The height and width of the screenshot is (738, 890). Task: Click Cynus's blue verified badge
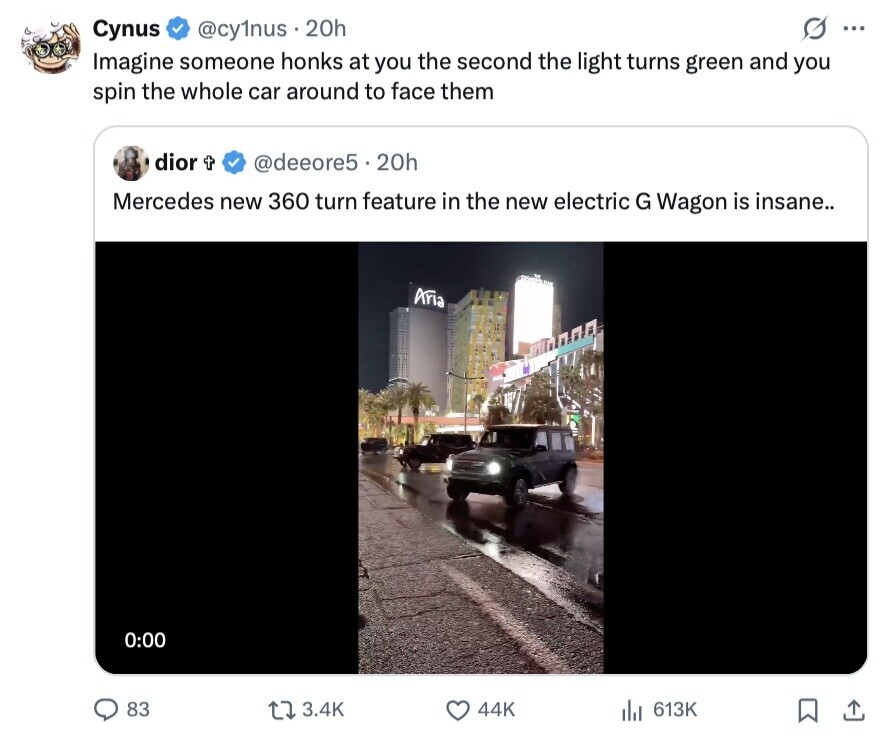click(177, 30)
